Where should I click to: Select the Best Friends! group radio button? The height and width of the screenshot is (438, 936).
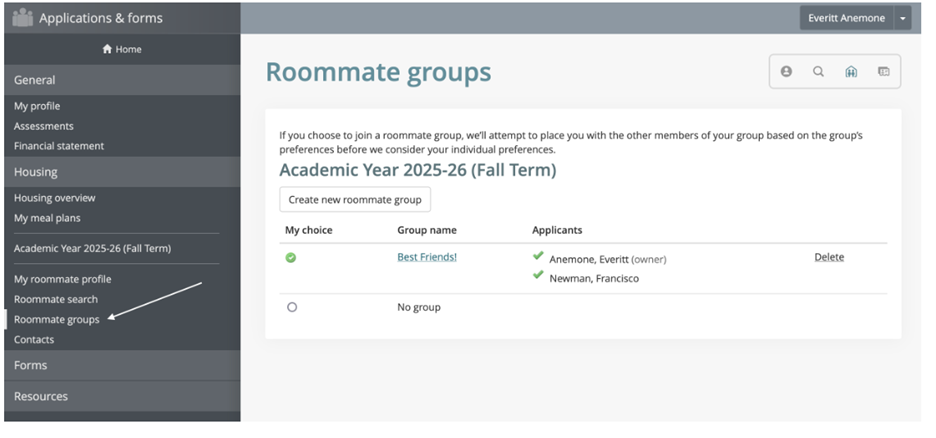tap(291, 258)
